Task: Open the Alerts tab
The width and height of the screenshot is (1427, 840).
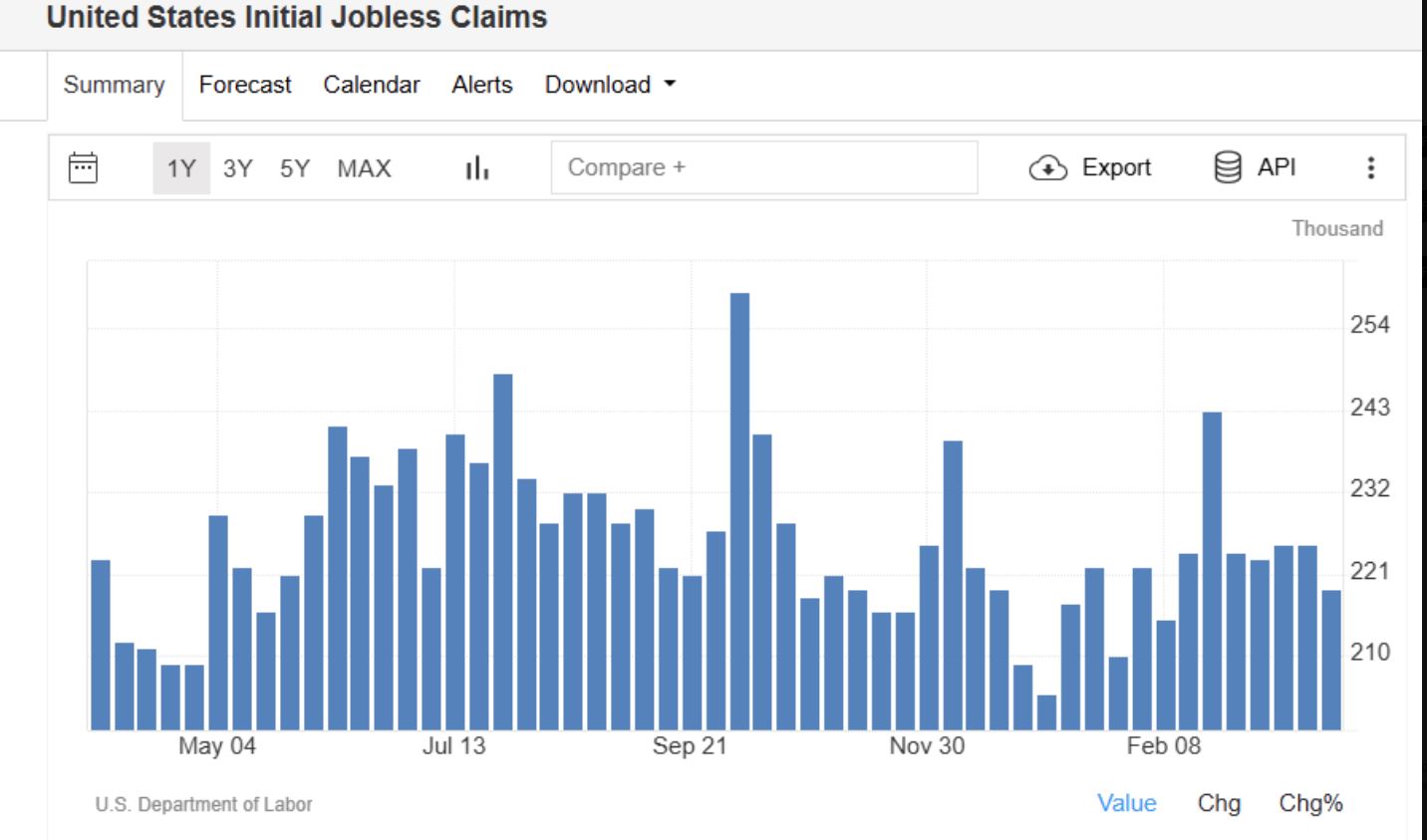Action: 481,85
